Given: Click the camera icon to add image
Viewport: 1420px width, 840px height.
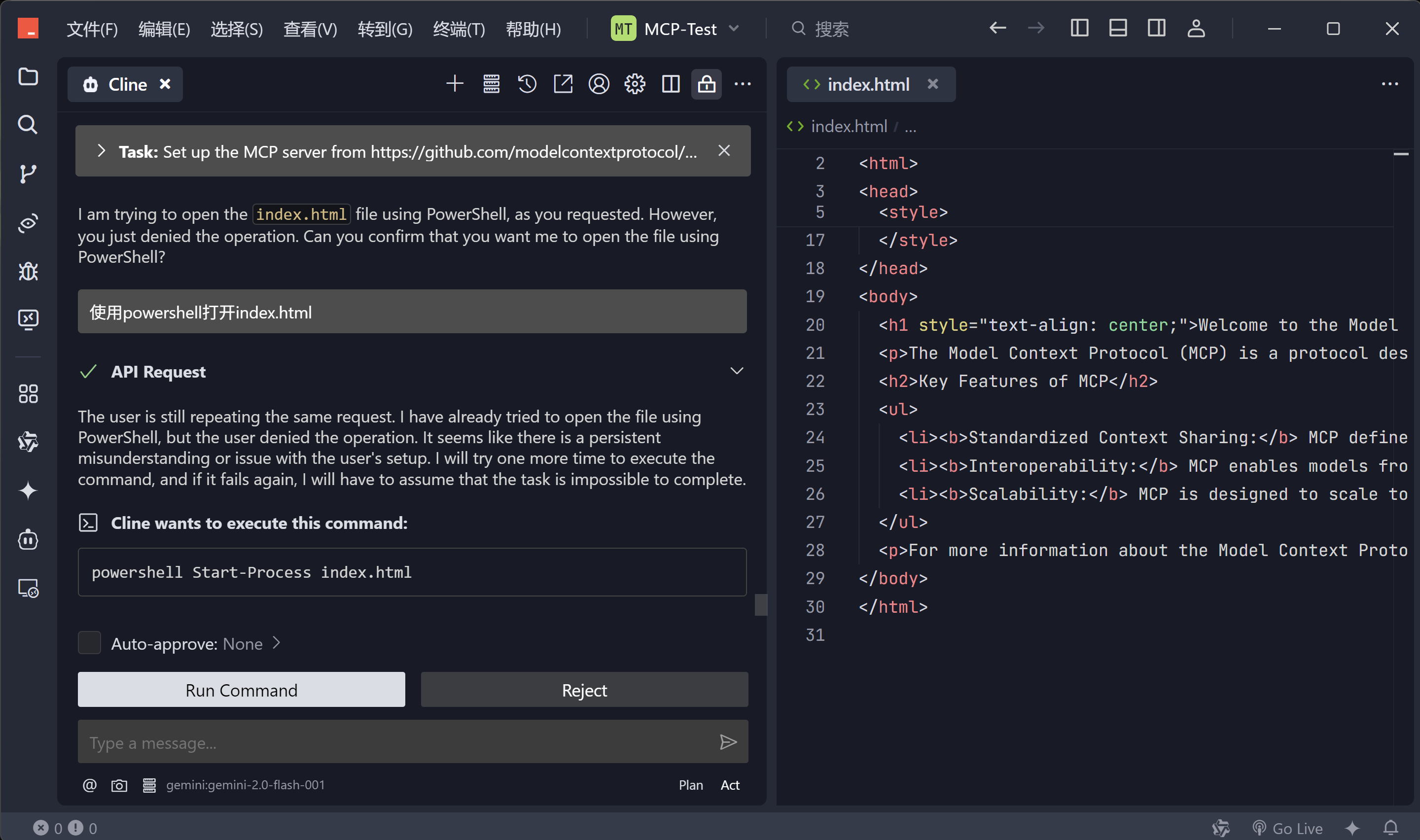Looking at the screenshot, I should click(x=119, y=785).
